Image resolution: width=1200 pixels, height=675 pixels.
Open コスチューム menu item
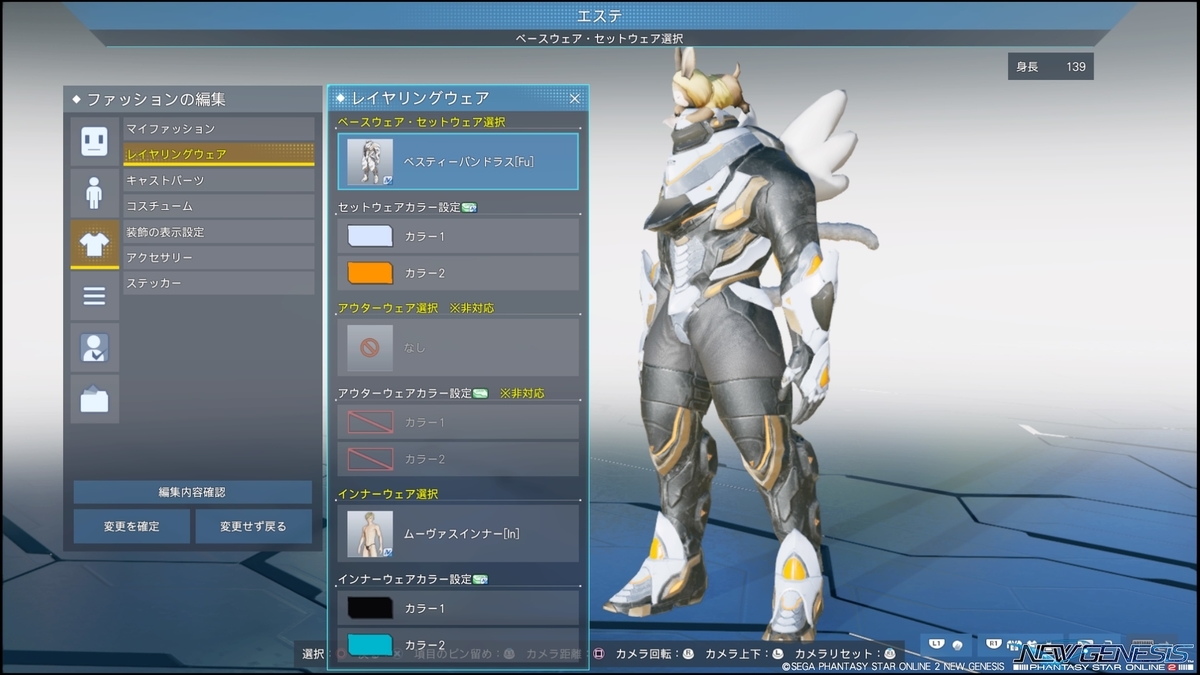point(219,206)
